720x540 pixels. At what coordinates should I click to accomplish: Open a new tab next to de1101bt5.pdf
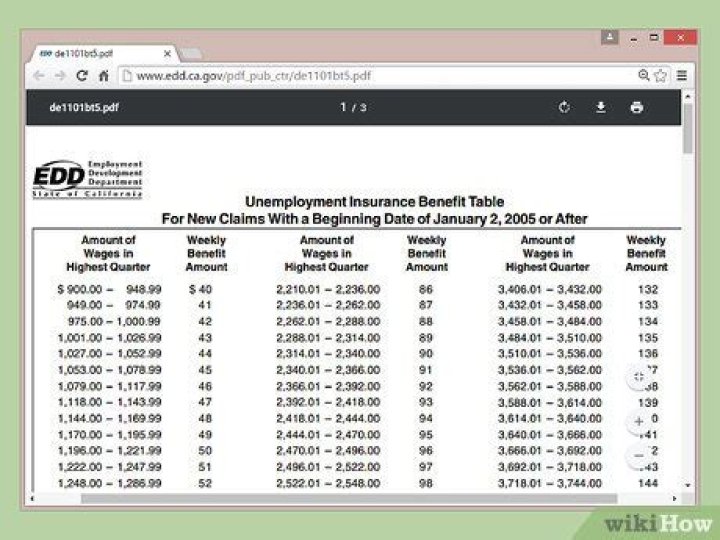pos(195,53)
